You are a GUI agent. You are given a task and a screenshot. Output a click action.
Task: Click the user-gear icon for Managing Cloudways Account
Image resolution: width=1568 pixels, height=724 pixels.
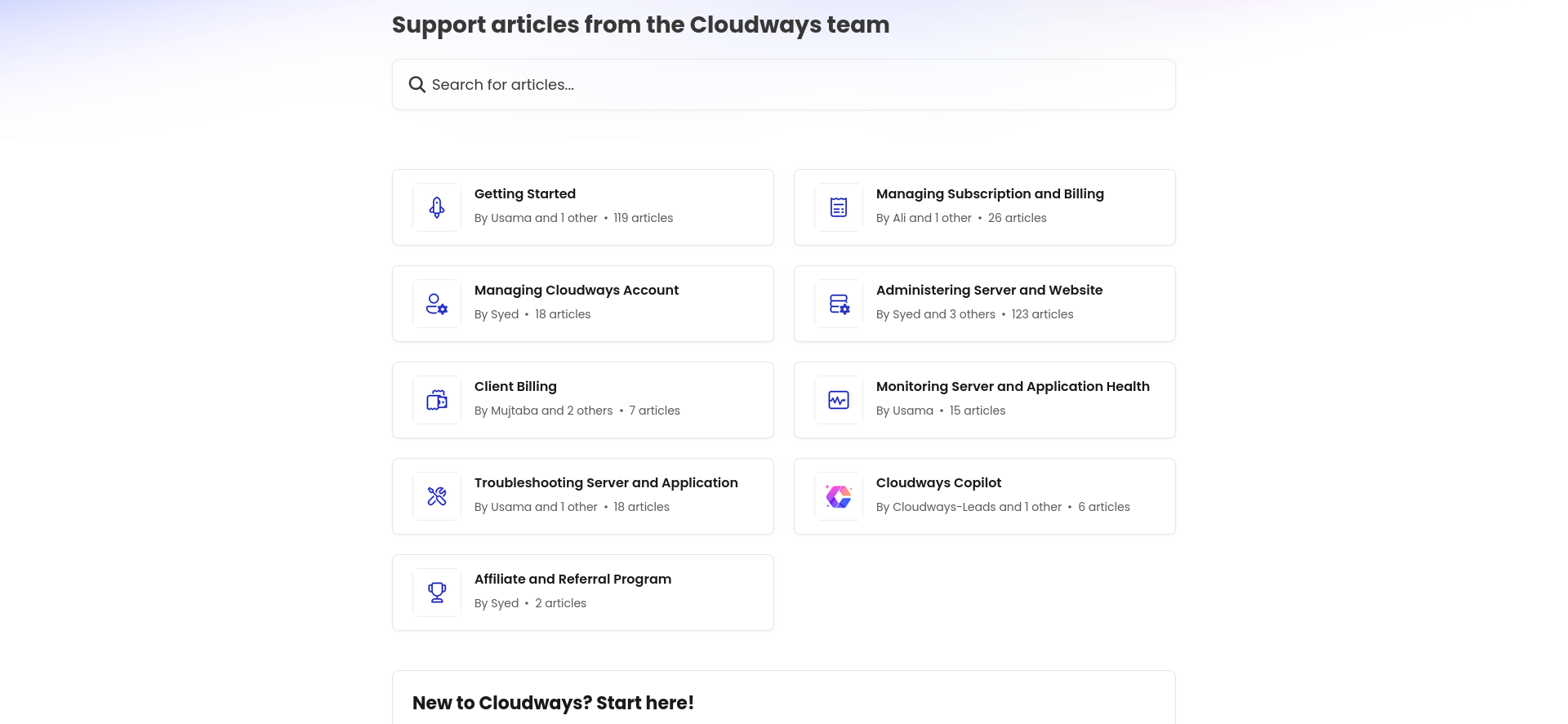437,304
